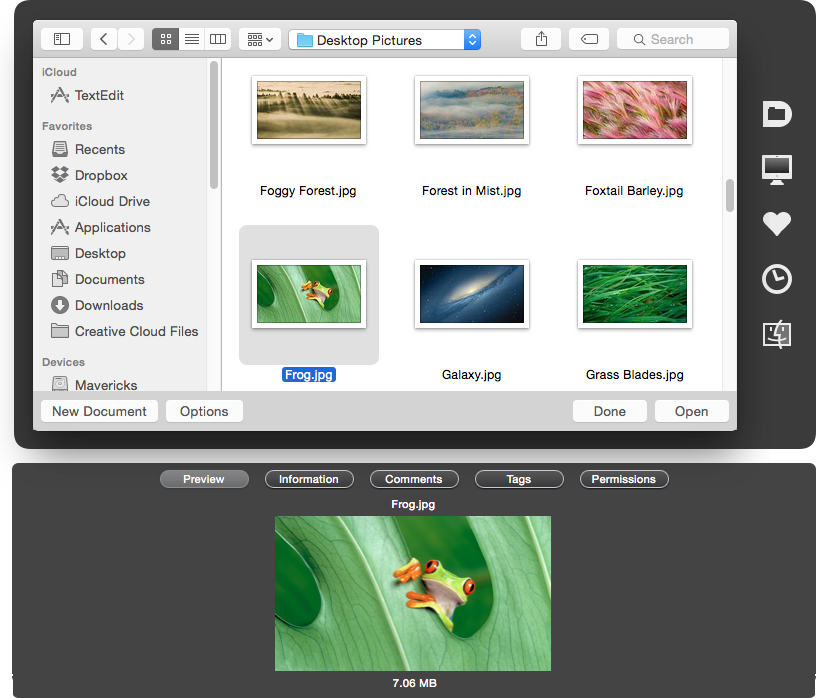Click the heart favorites icon
Screen dimensions: 816x698
point(776,224)
